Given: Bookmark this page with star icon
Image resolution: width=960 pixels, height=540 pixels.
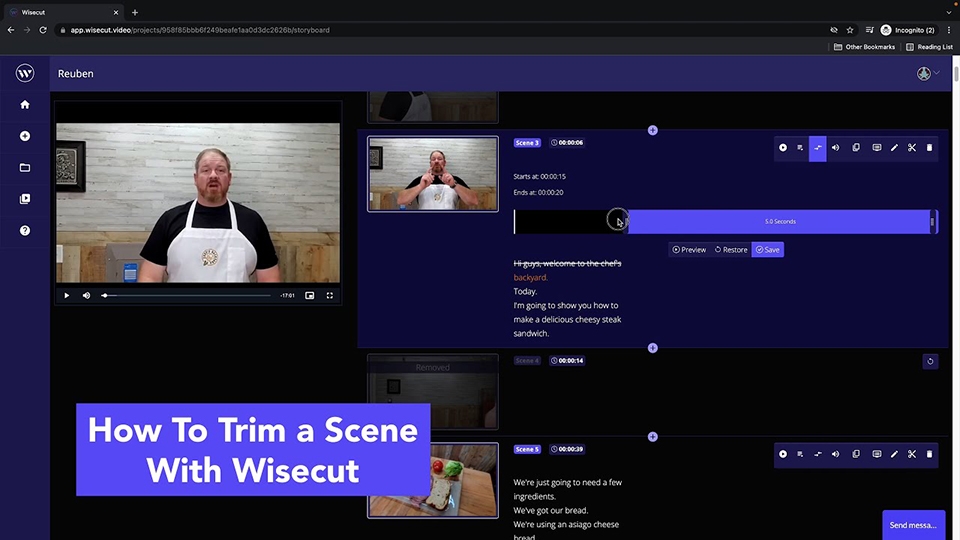Looking at the screenshot, I should 850,30.
